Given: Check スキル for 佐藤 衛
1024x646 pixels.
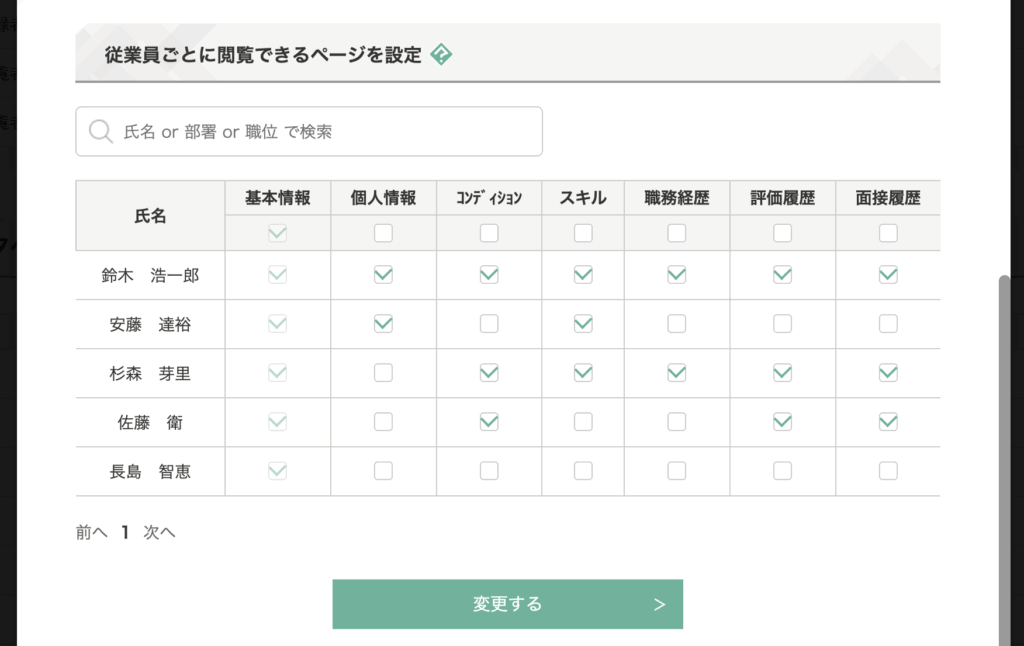Looking at the screenshot, I should (583, 422).
